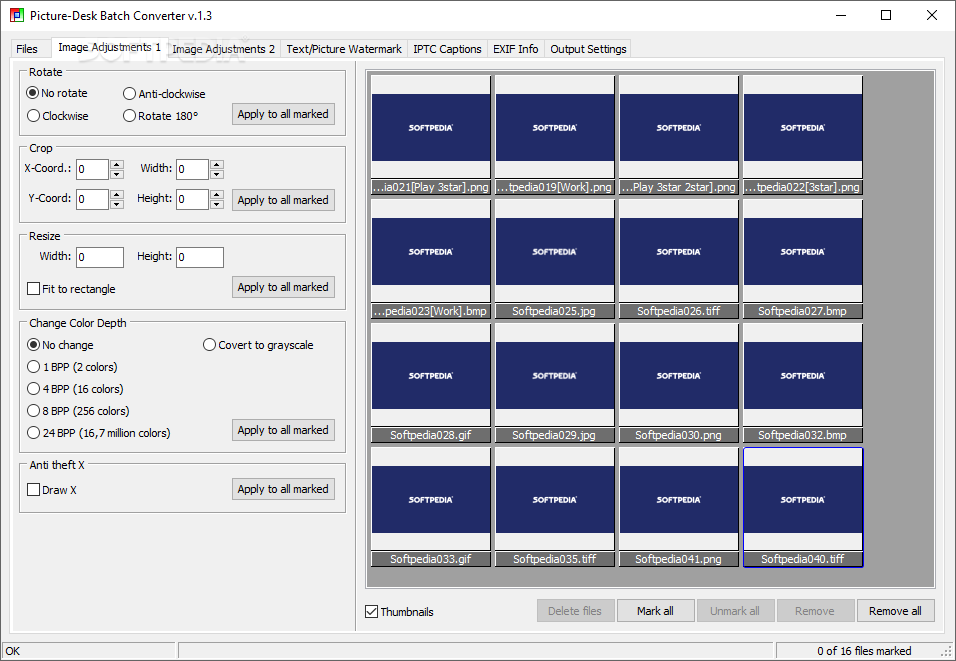Screen dimensions: 956x661
Task: Increase the Y-Coord crop value
Action: pyautogui.click(x=117, y=195)
